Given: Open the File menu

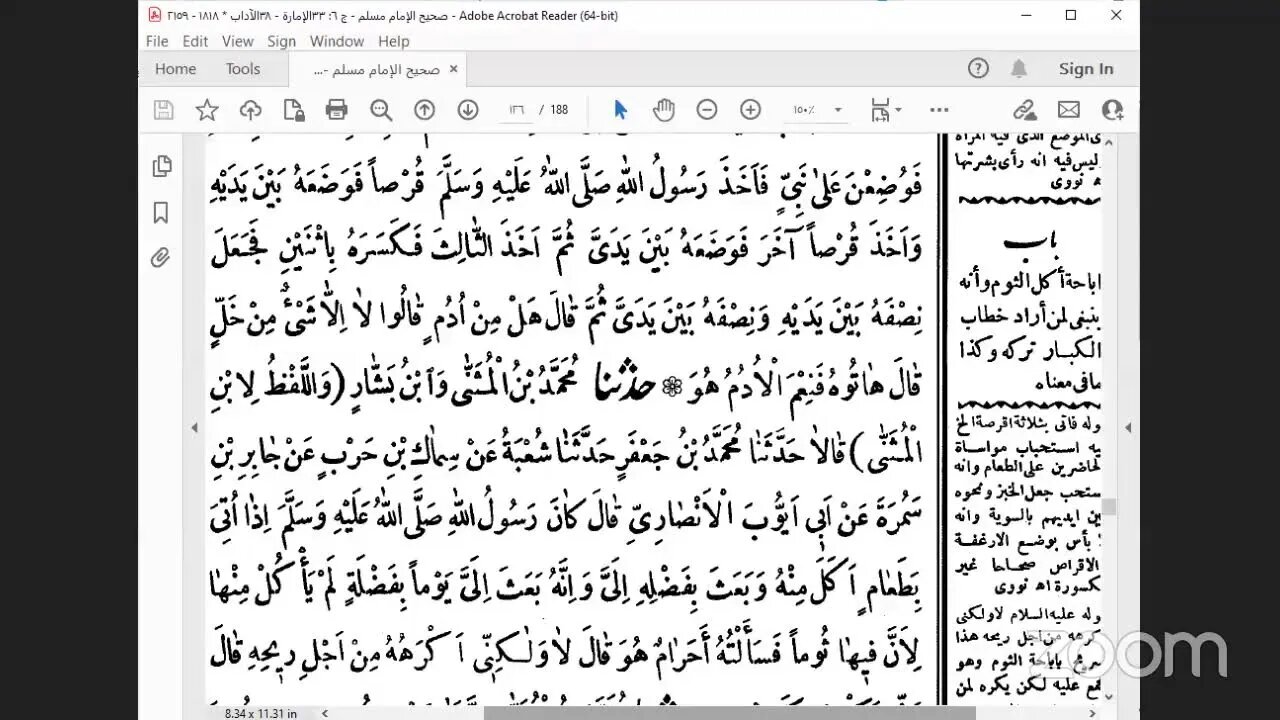Looking at the screenshot, I should (157, 41).
